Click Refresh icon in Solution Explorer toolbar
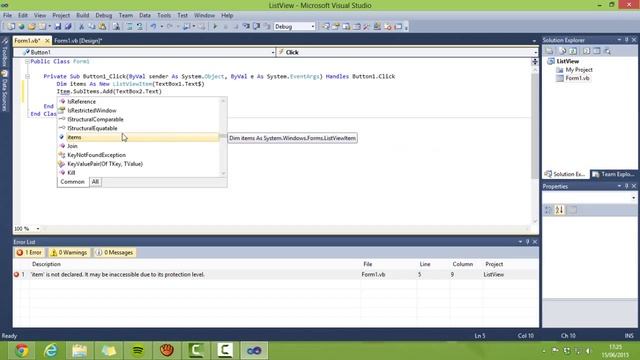The width and height of the screenshot is (640, 360). (x=573, y=51)
